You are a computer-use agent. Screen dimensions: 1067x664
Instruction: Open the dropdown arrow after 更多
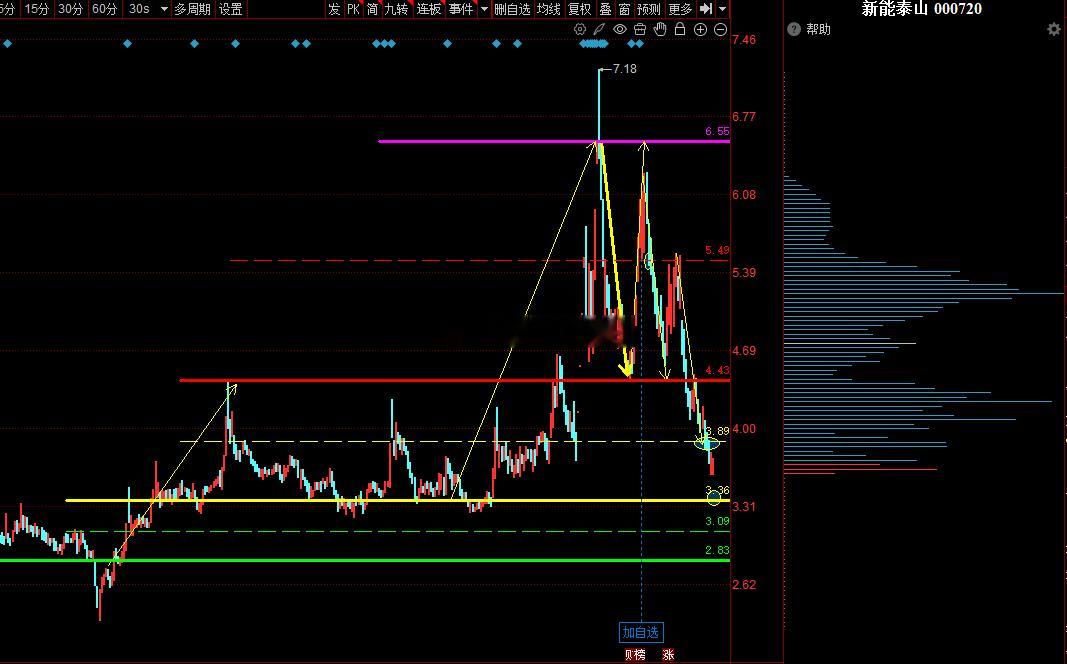[723, 9]
